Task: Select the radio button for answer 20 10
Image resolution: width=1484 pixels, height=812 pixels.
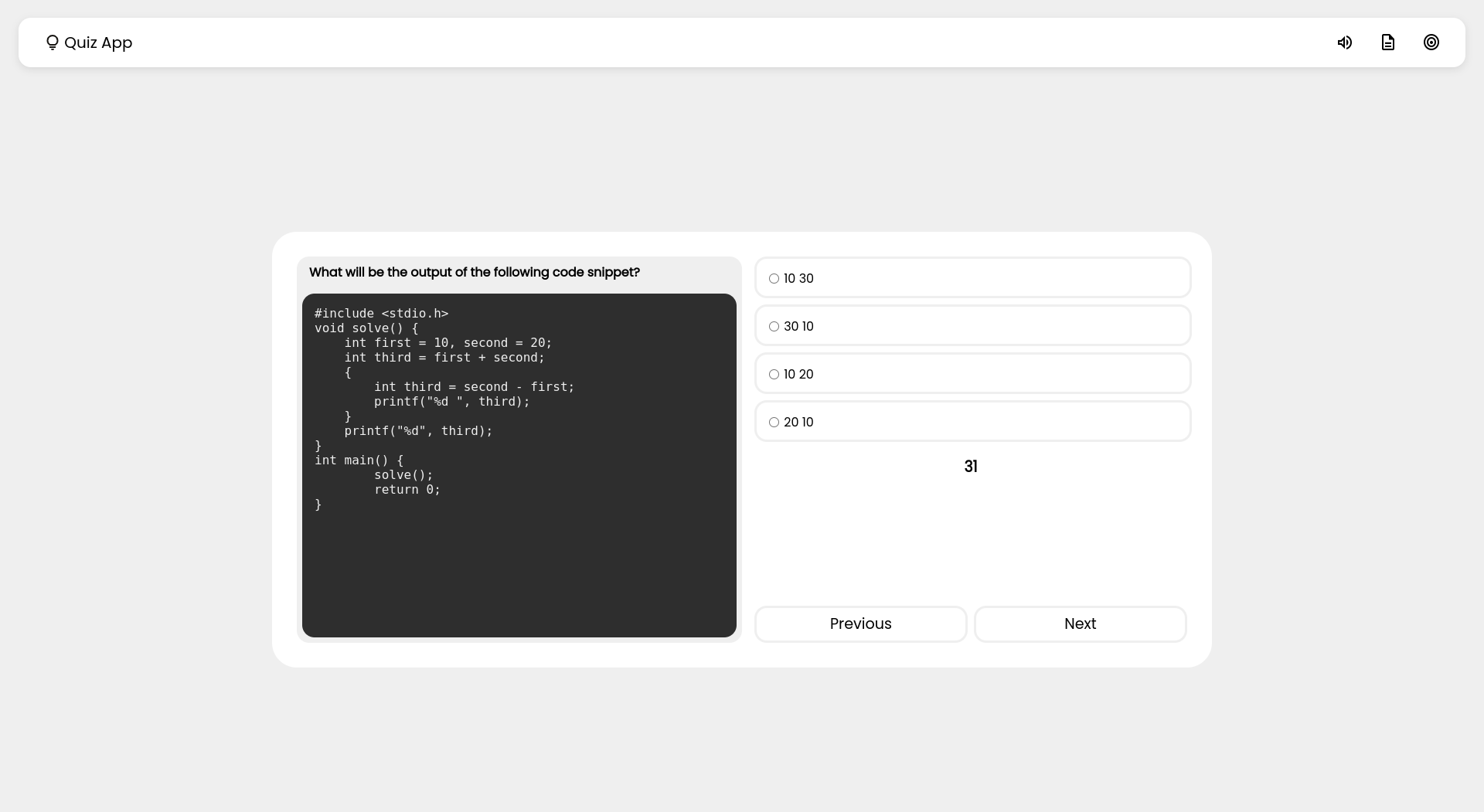Action: click(774, 422)
